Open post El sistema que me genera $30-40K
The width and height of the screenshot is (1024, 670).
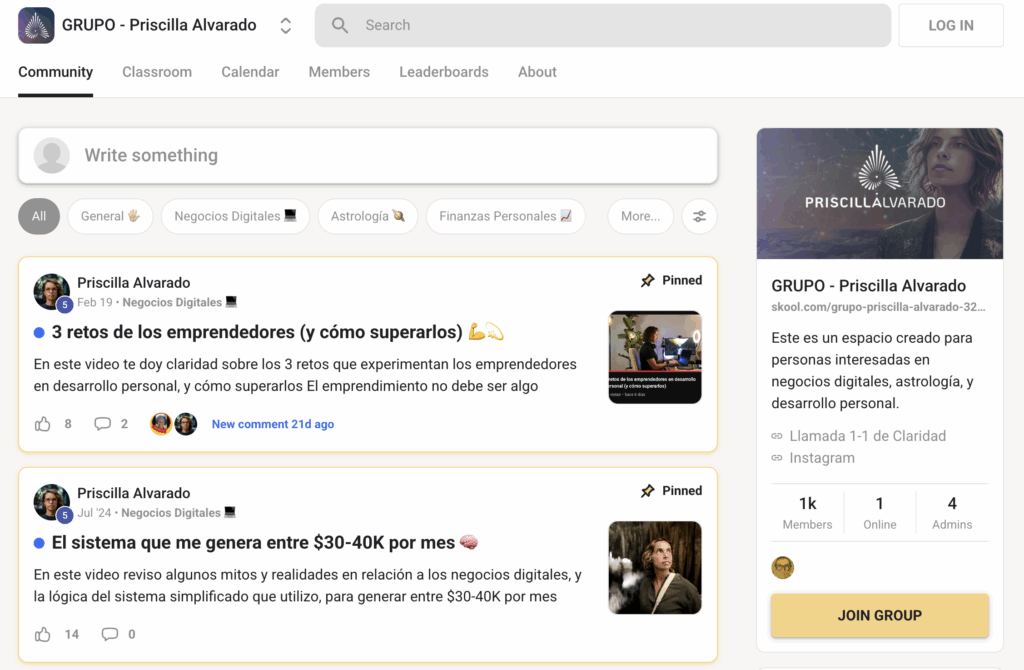click(x=265, y=543)
